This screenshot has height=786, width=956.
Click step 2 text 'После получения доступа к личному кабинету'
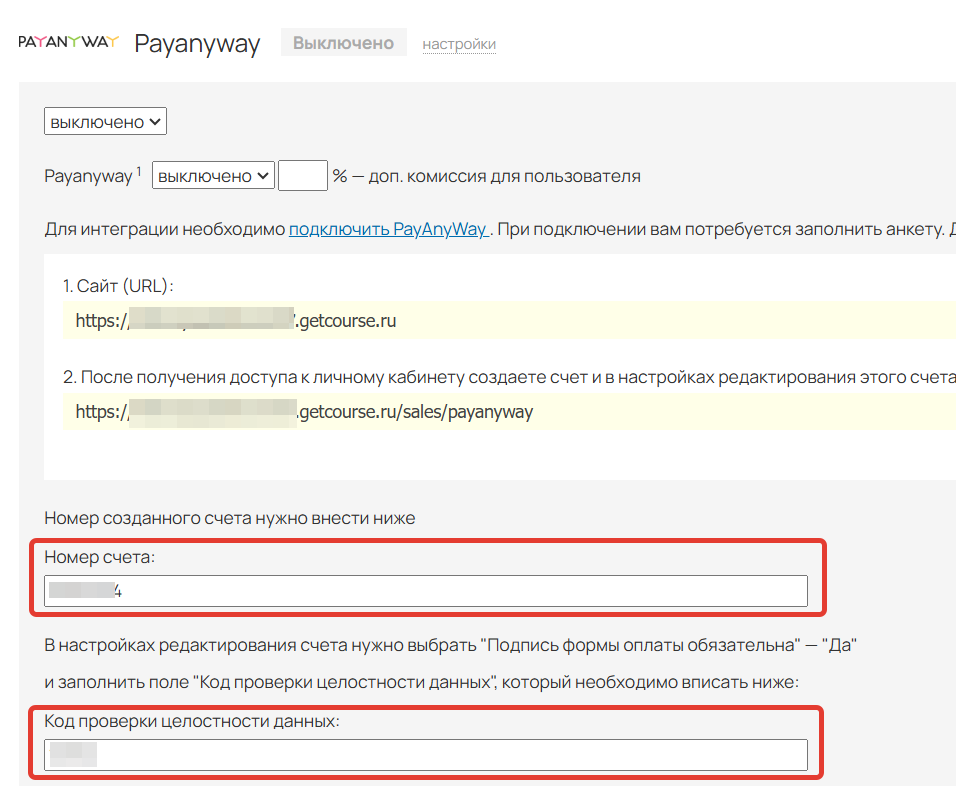(271, 377)
